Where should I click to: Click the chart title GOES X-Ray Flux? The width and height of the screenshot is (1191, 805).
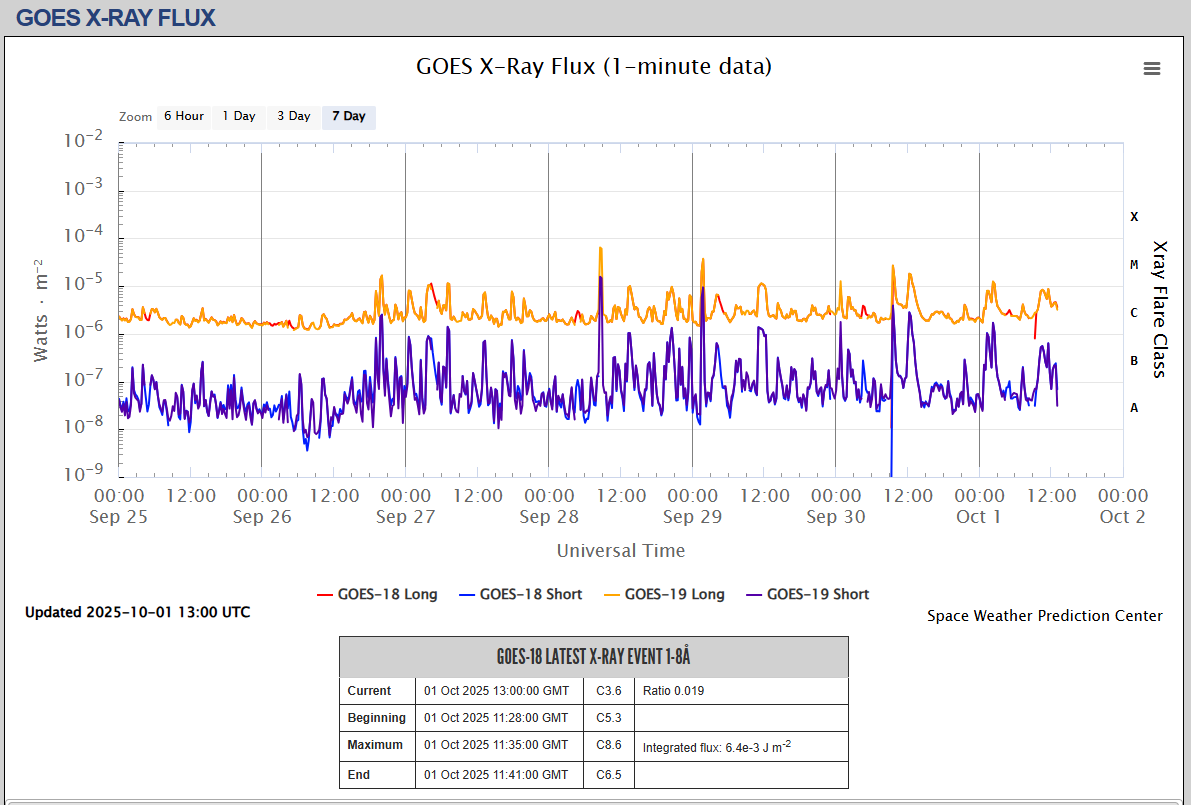coord(594,67)
